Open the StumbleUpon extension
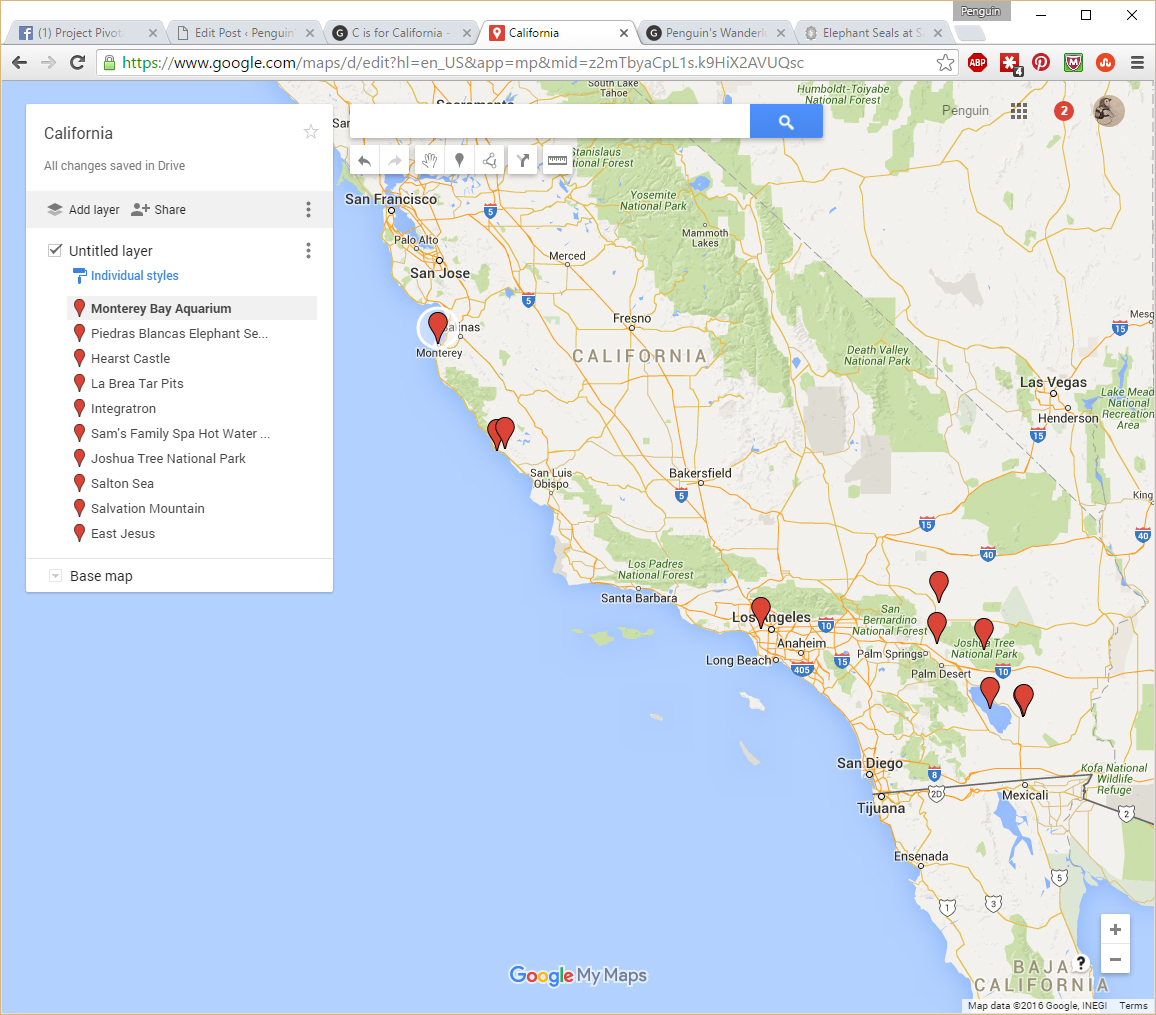1156x1015 pixels. coord(1104,63)
